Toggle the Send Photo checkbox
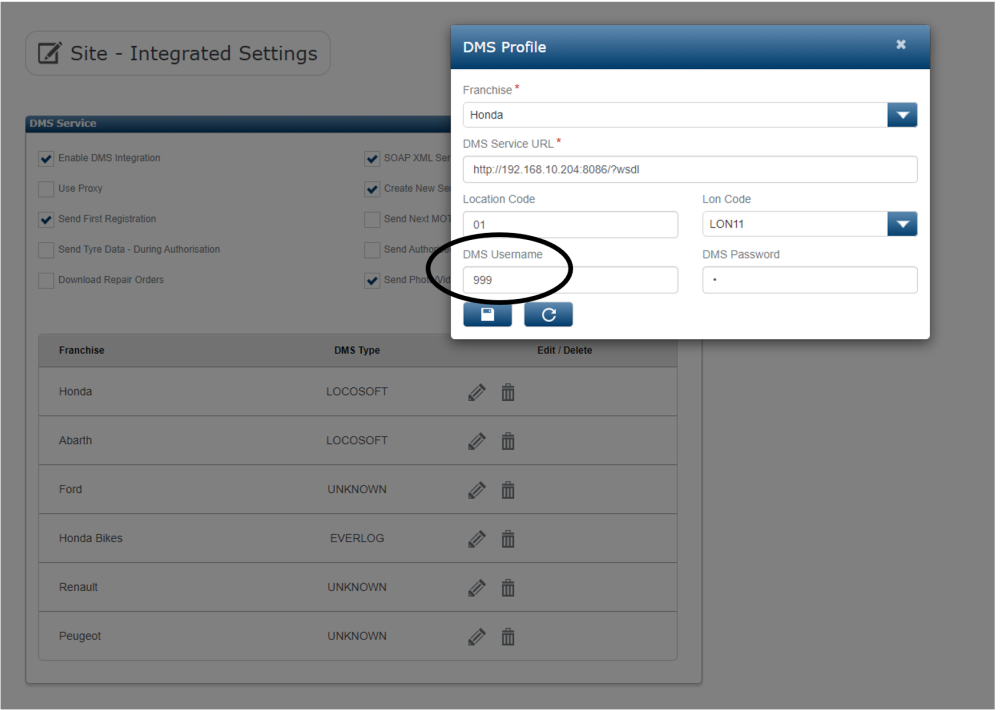Viewport: 1000px width, 710px height. (x=372, y=281)
